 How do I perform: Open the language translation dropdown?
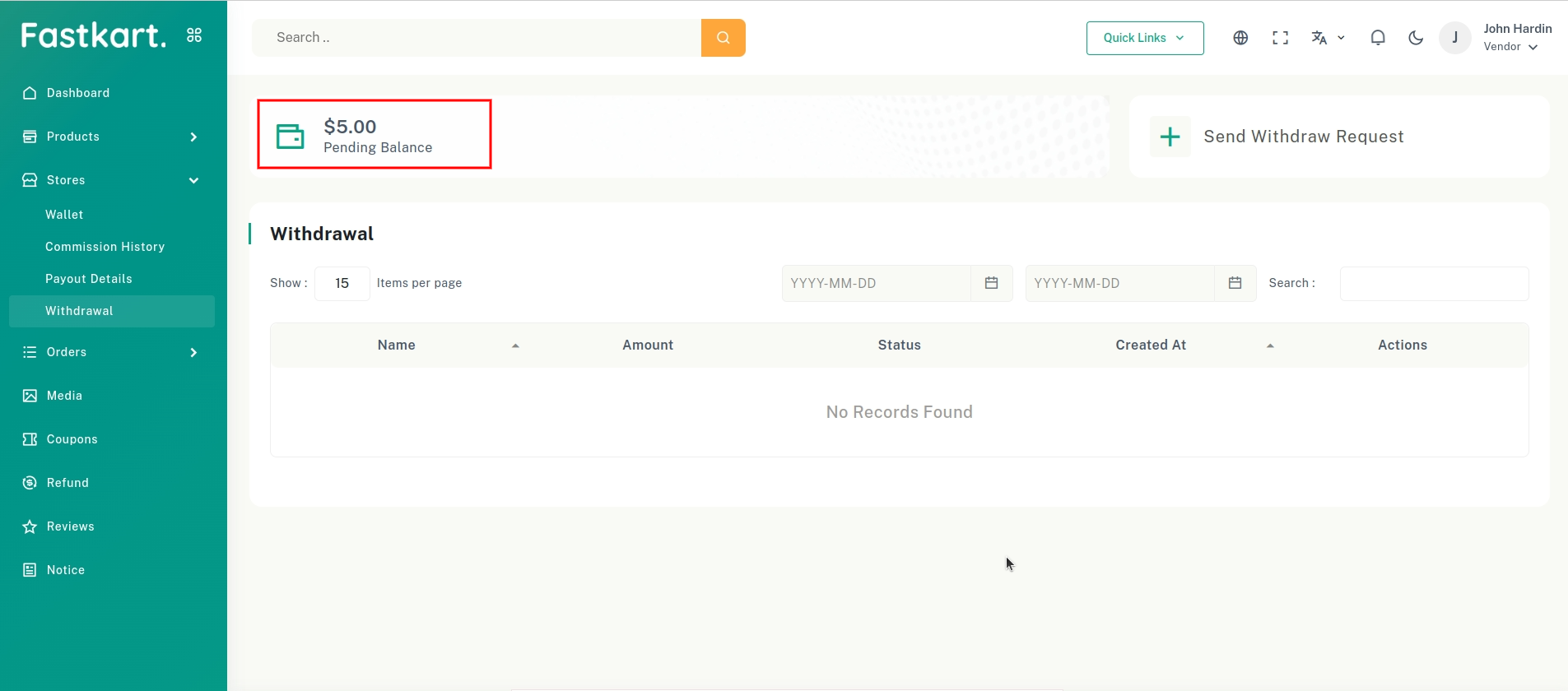(x=1327, y=38)
